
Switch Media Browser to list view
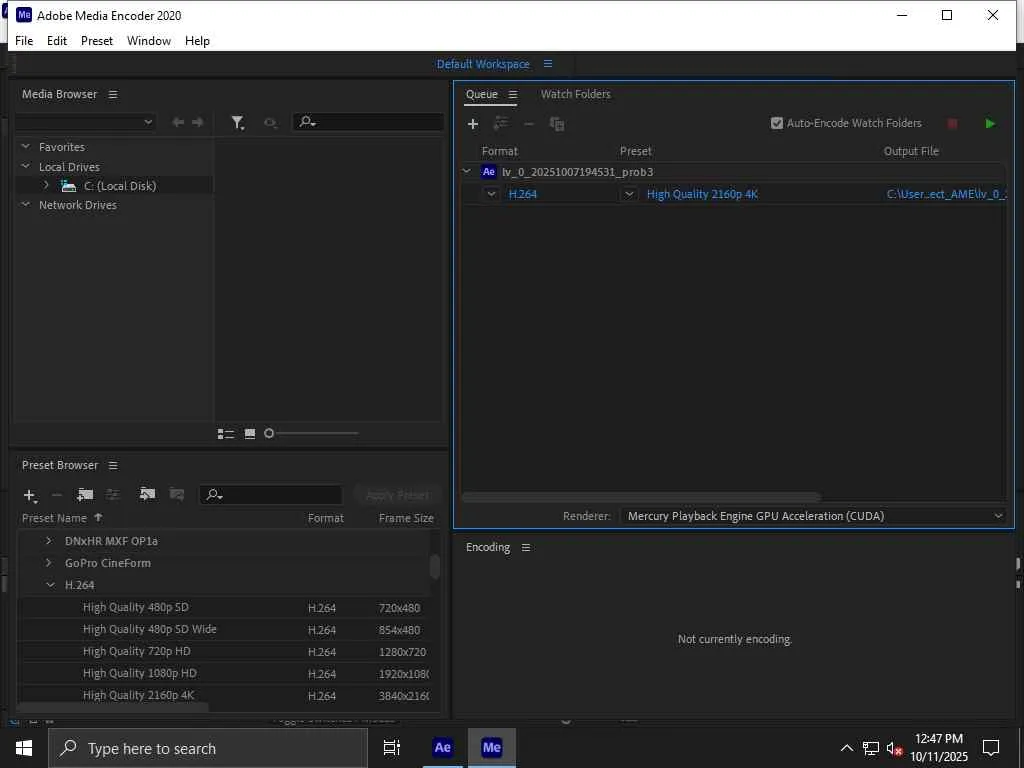click(226, 434)
